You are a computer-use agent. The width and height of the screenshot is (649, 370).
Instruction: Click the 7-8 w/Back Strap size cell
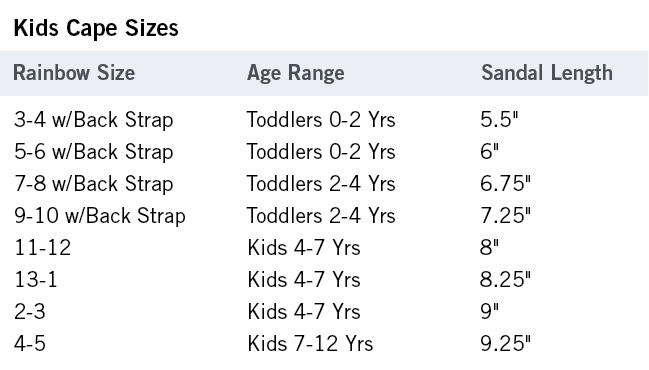(x=94, y=184)
